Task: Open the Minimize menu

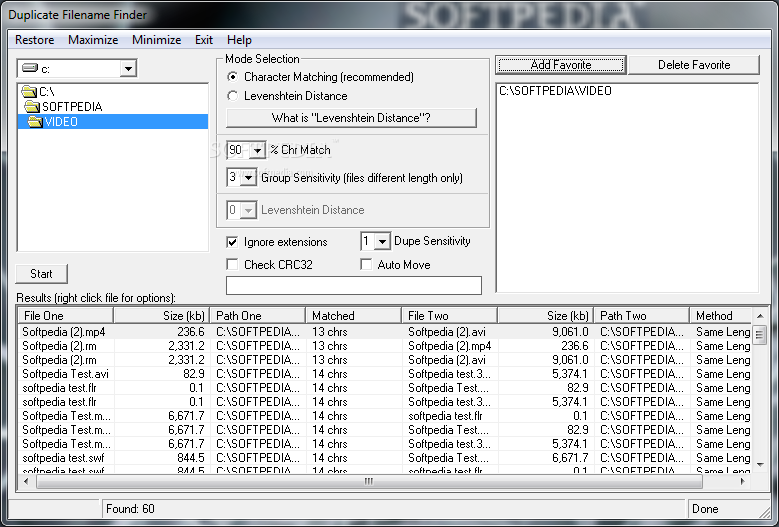Action: 156,40
